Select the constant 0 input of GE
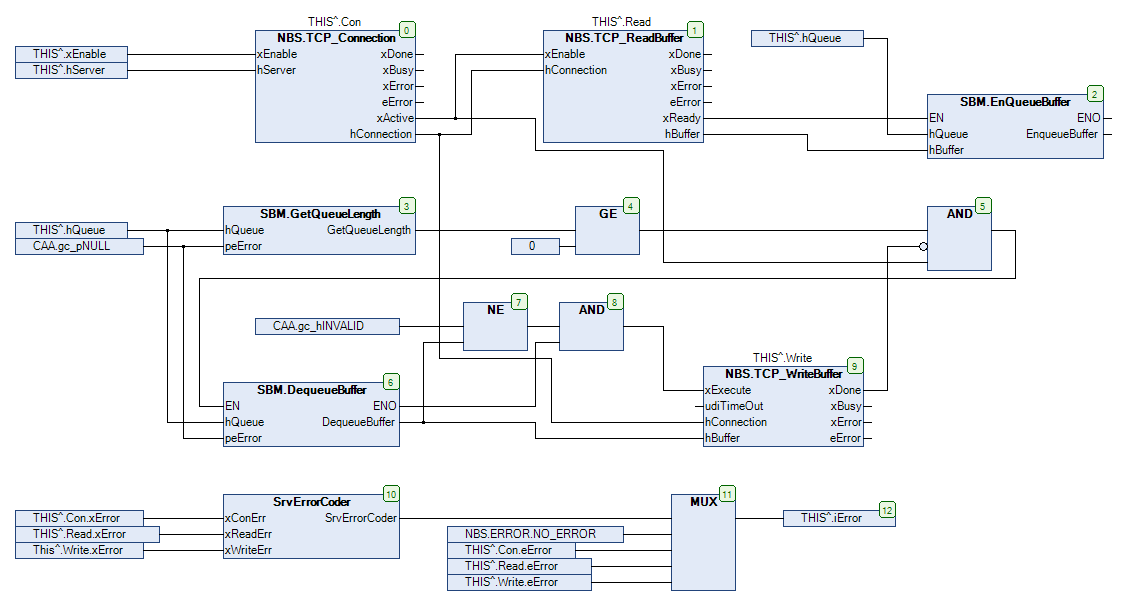The height and width of the screenshot is (605, 1121). point(536,246)
